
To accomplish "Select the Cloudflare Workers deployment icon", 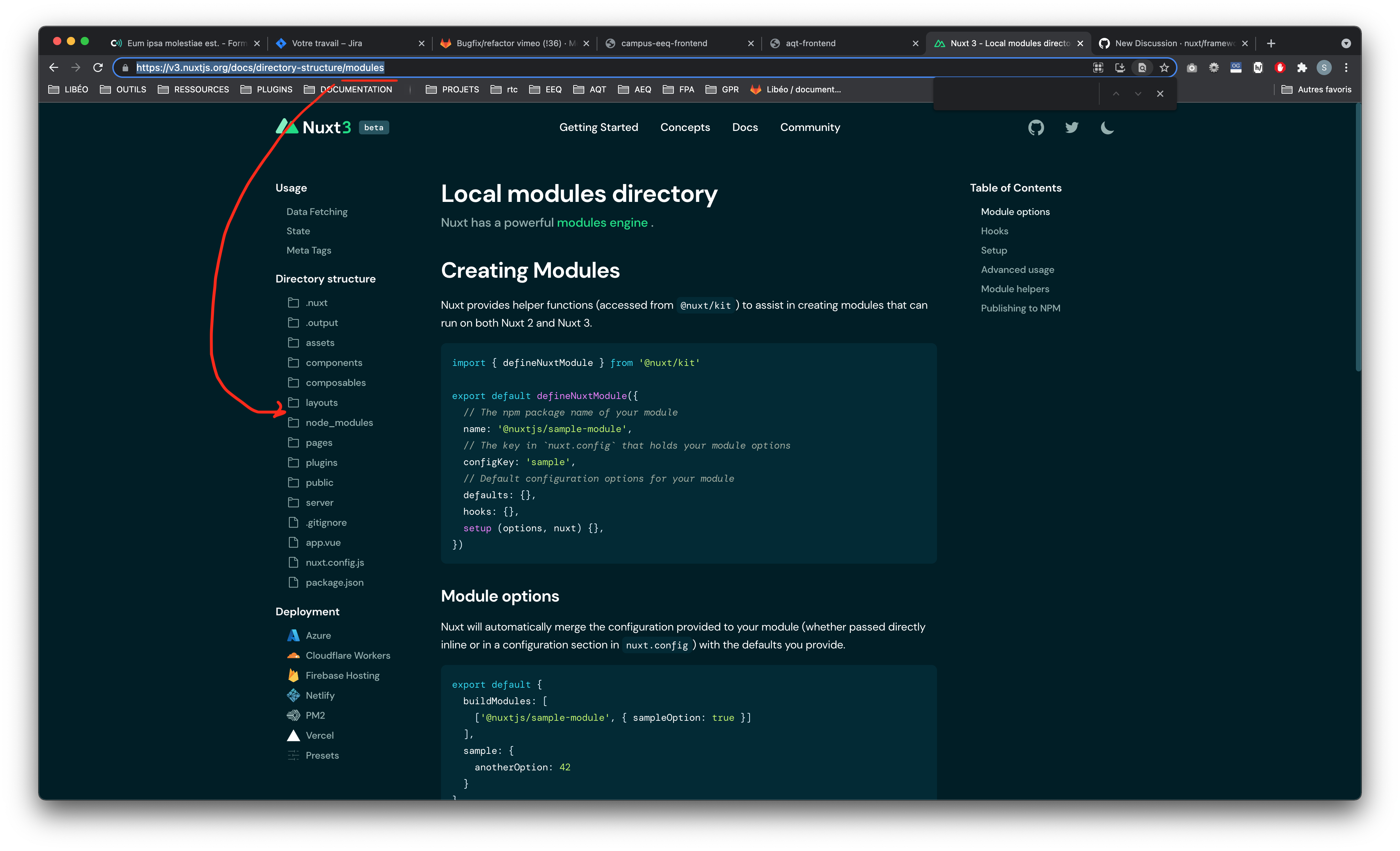I will pos(293,655).
